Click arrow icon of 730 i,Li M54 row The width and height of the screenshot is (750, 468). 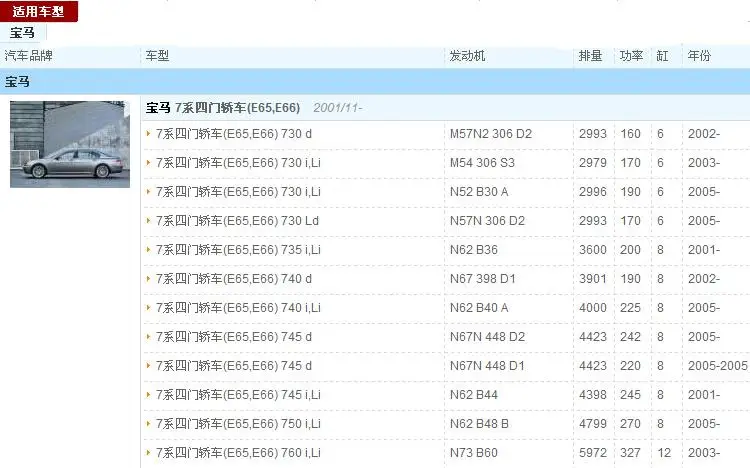pos(149,163)
